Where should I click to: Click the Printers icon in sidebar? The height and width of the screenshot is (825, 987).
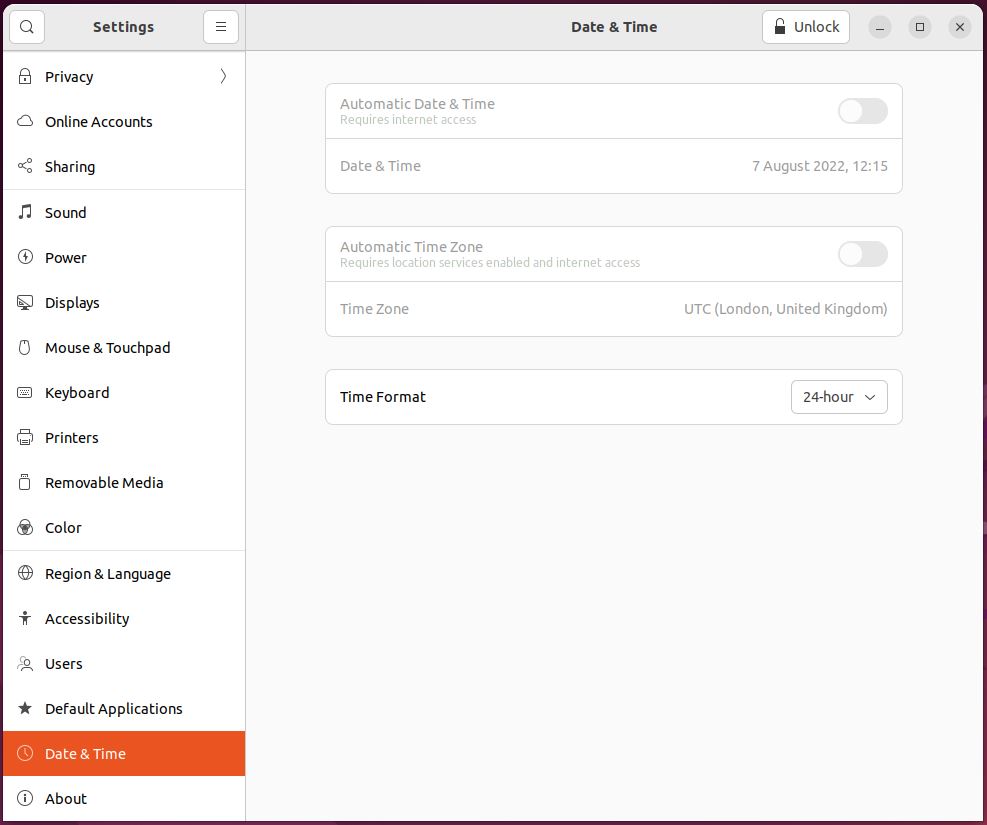click(26, 437)
